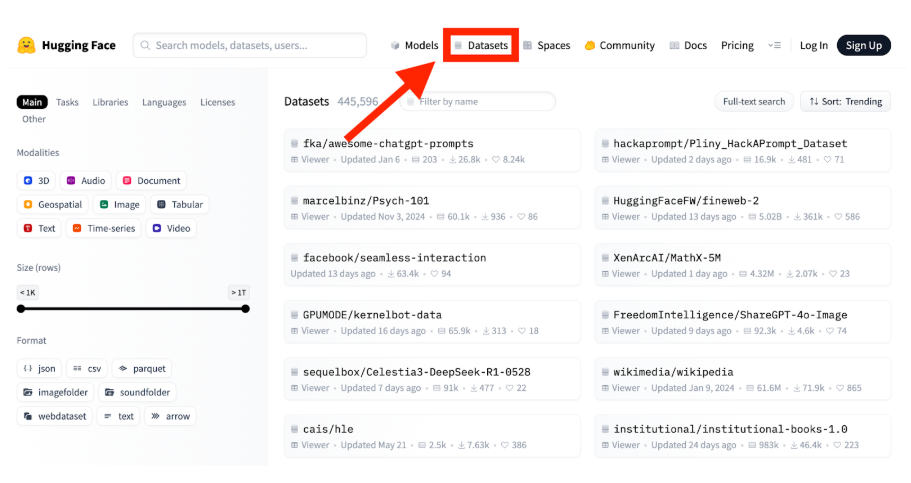The width and height of the screenshot is (911, 483).
Task: Click the Hugging Face logo icon
Action: 27,46
